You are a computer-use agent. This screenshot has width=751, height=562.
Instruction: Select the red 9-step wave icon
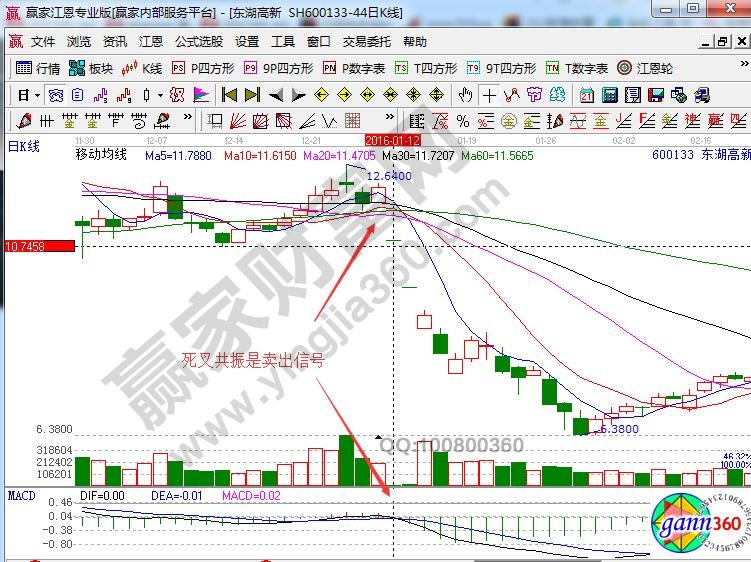[x=124, y=95]
